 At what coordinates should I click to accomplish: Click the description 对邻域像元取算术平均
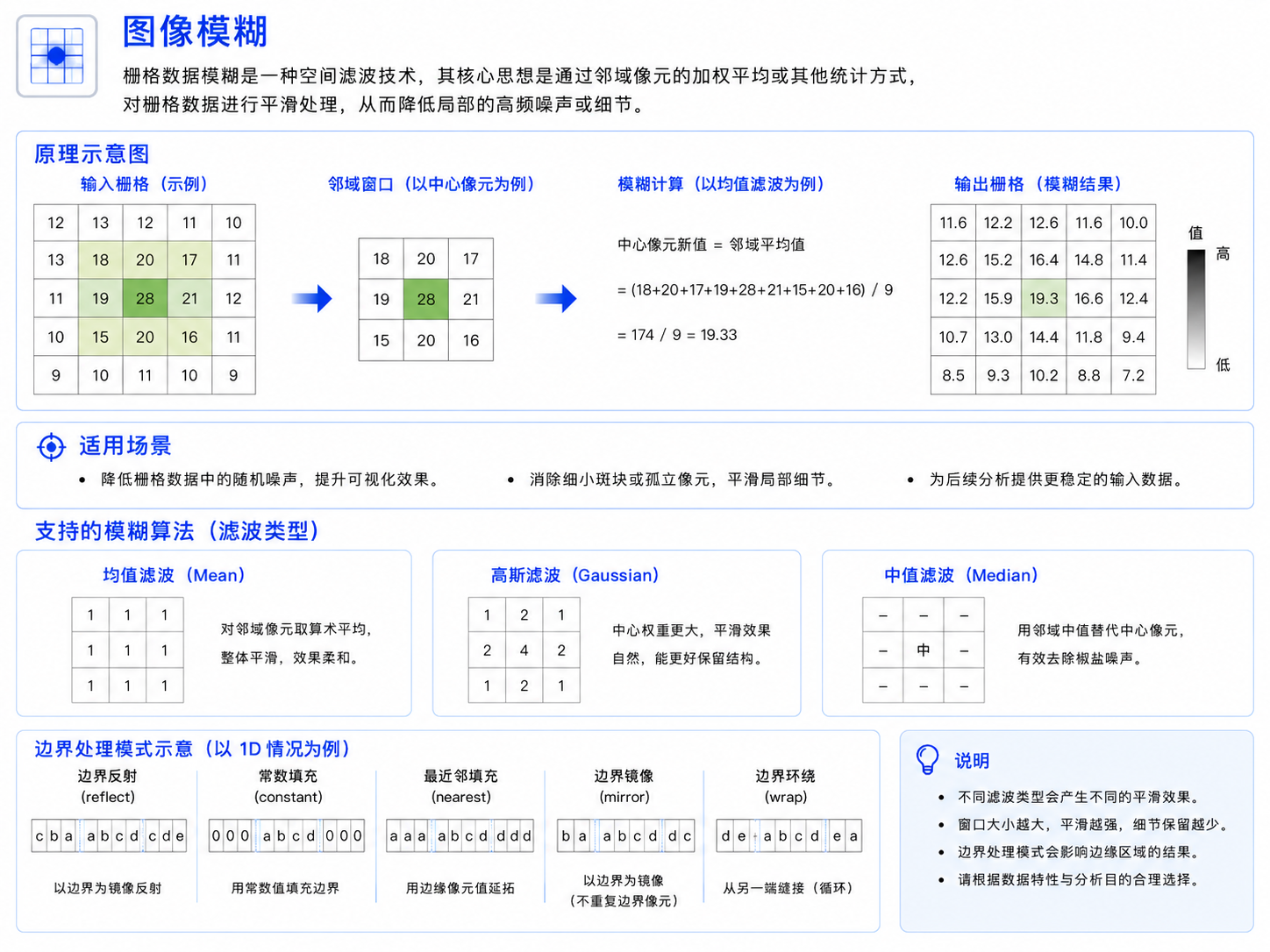[x=296, y=629]
